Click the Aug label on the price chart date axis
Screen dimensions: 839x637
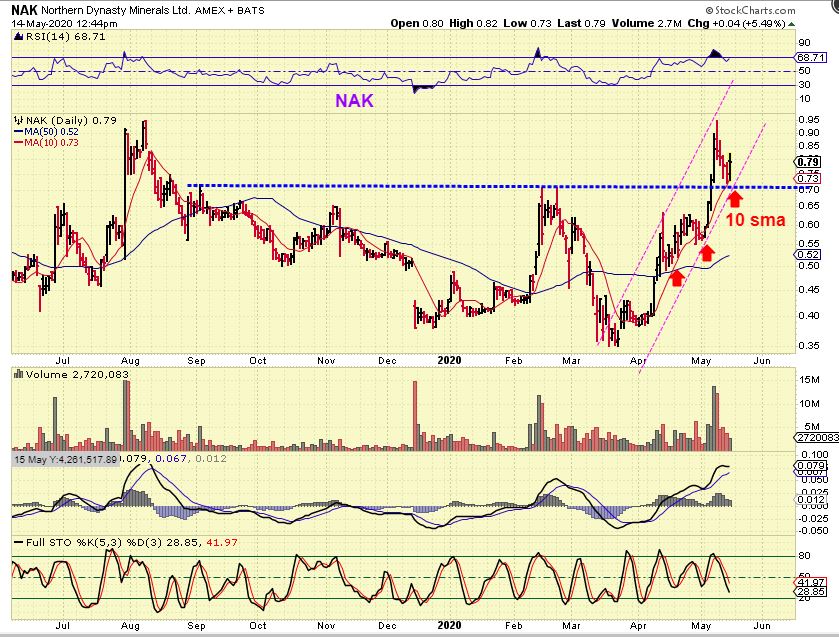pos(130,361)
